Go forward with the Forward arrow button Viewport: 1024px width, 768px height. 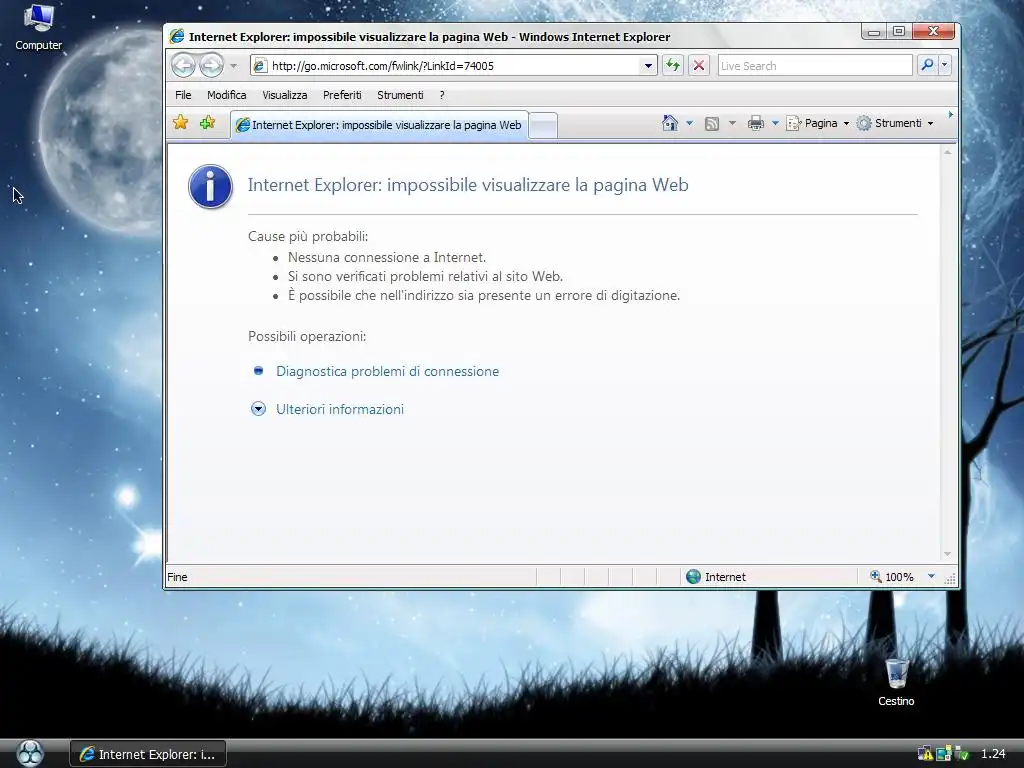tap(211, 65)
